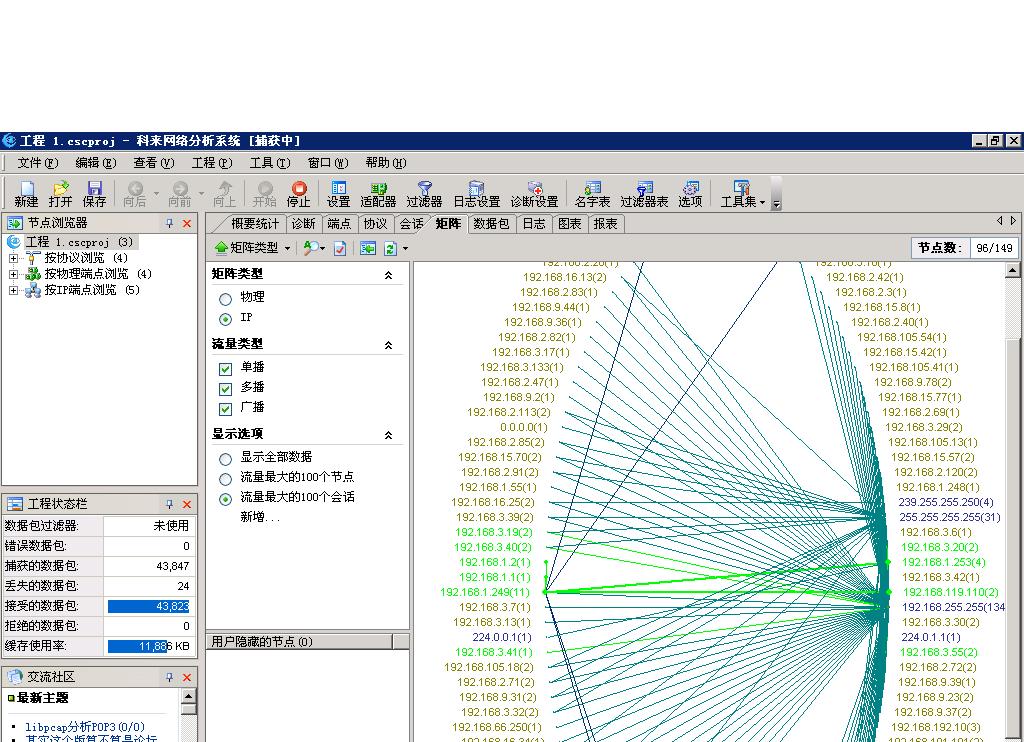The image size is (1024, 742).
Task: Open 日志设置 (Log Settings) from toolbar
Action: point(476,193)
